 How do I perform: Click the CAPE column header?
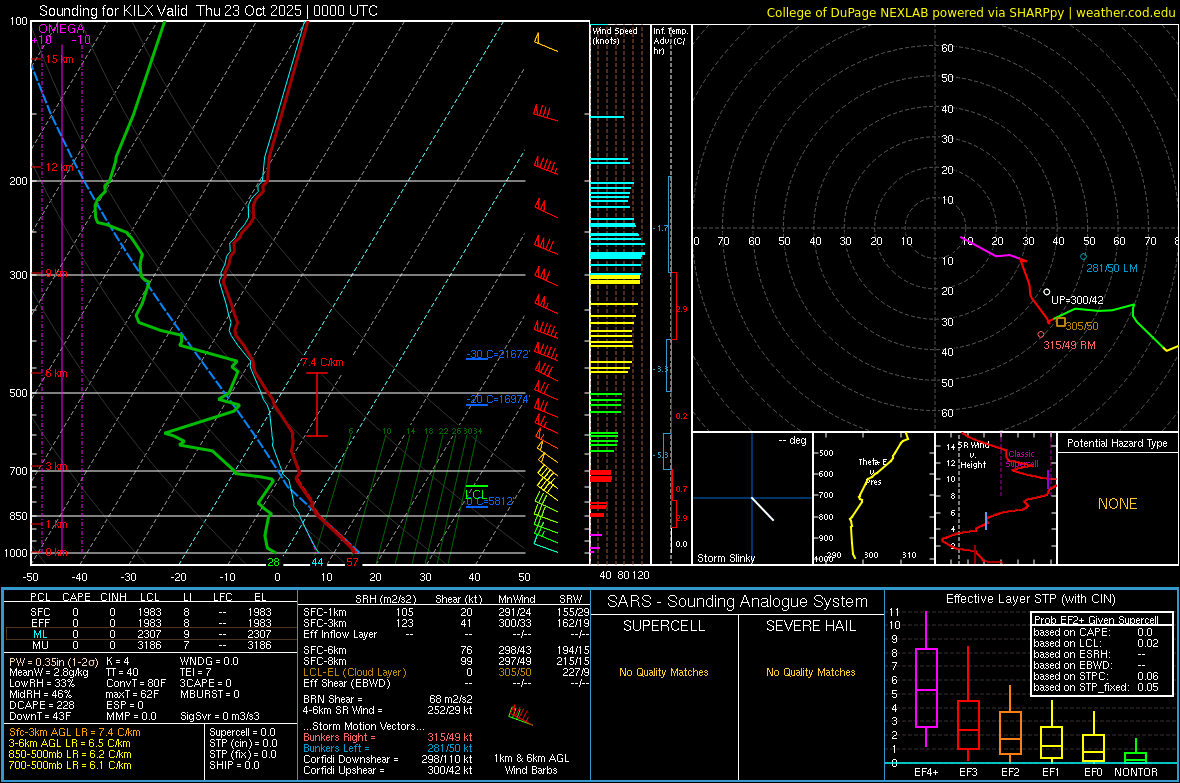tap(76, 597)
